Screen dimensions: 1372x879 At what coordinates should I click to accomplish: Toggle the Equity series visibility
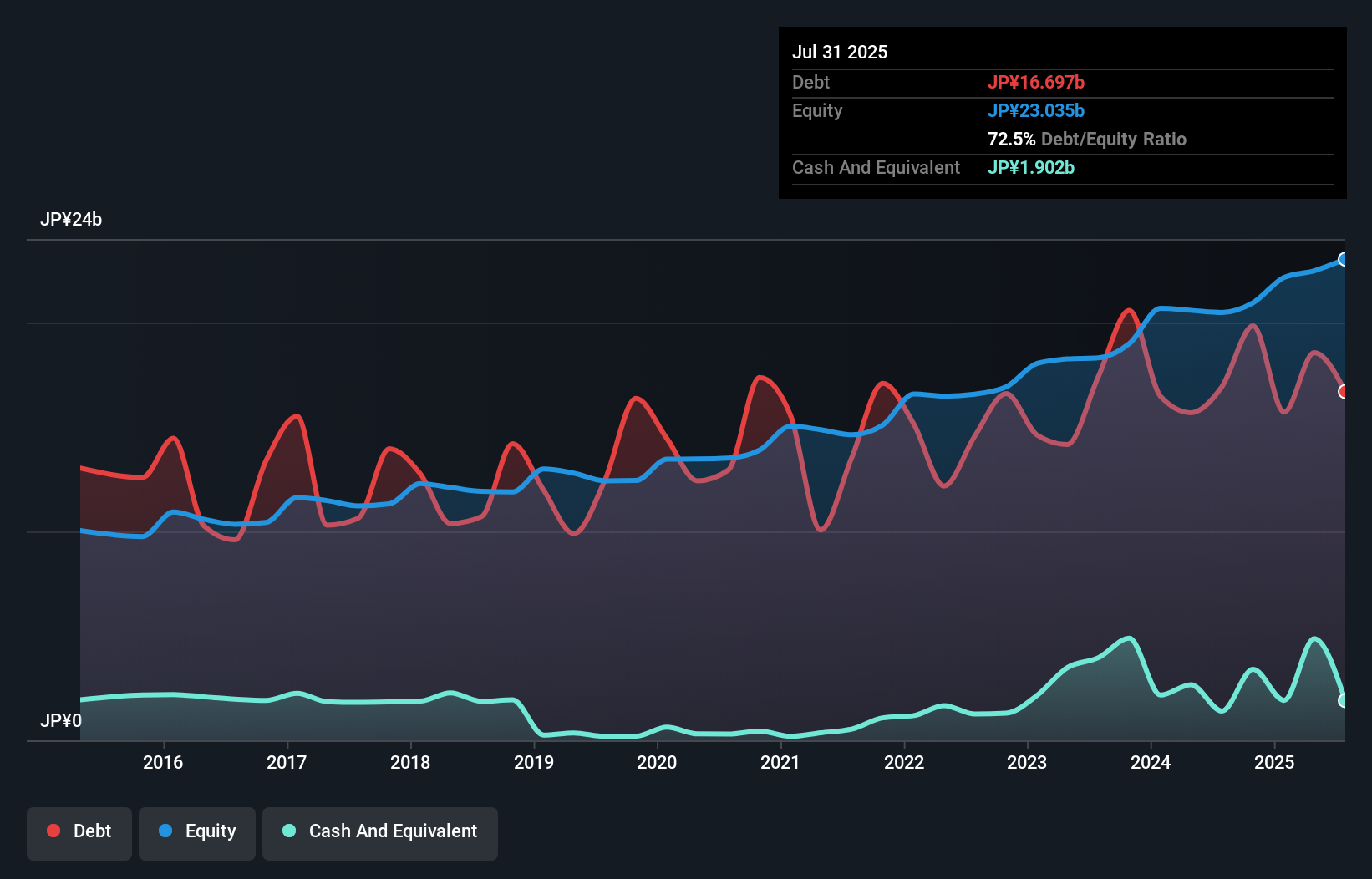[x=196, y=831]
